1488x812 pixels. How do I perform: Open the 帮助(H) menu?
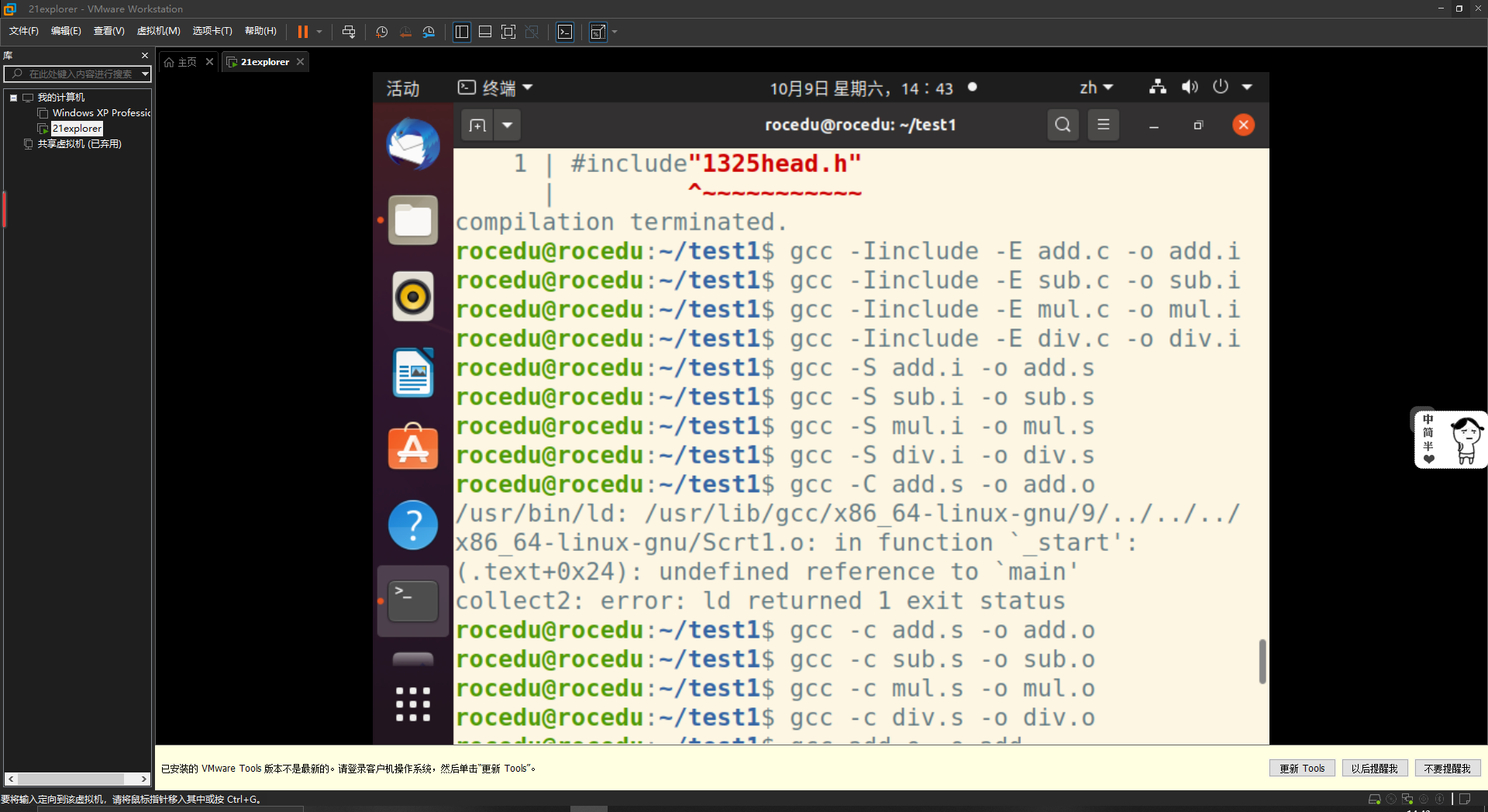pos(260,31)
